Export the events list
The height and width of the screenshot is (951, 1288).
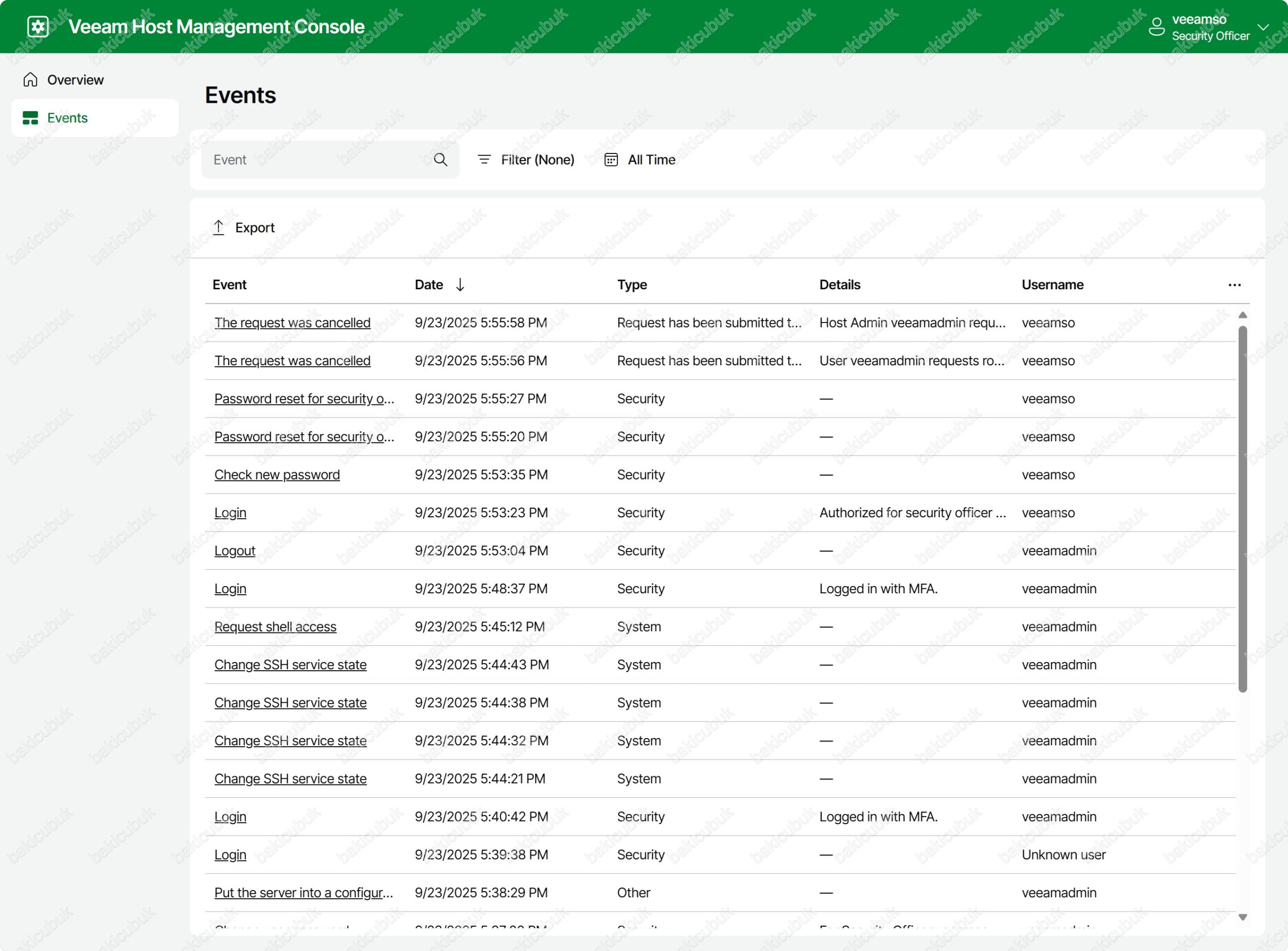click(x=244, y=227)
